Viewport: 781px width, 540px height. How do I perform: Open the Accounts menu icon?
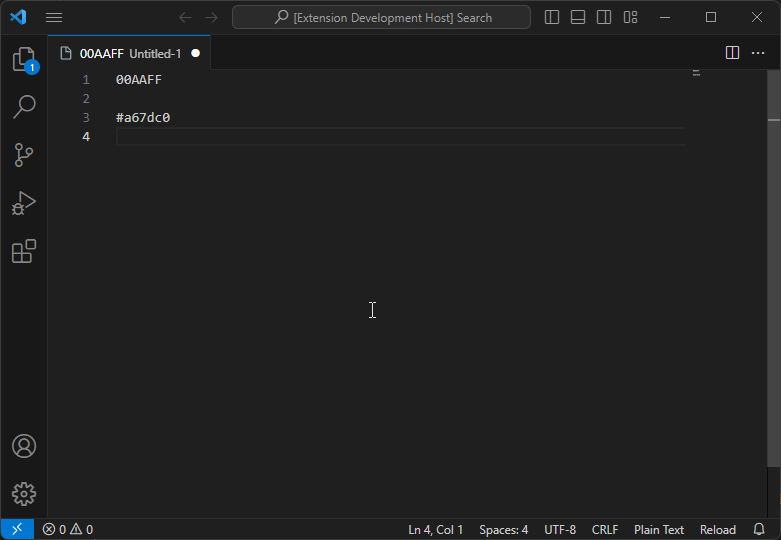[24, 446]
